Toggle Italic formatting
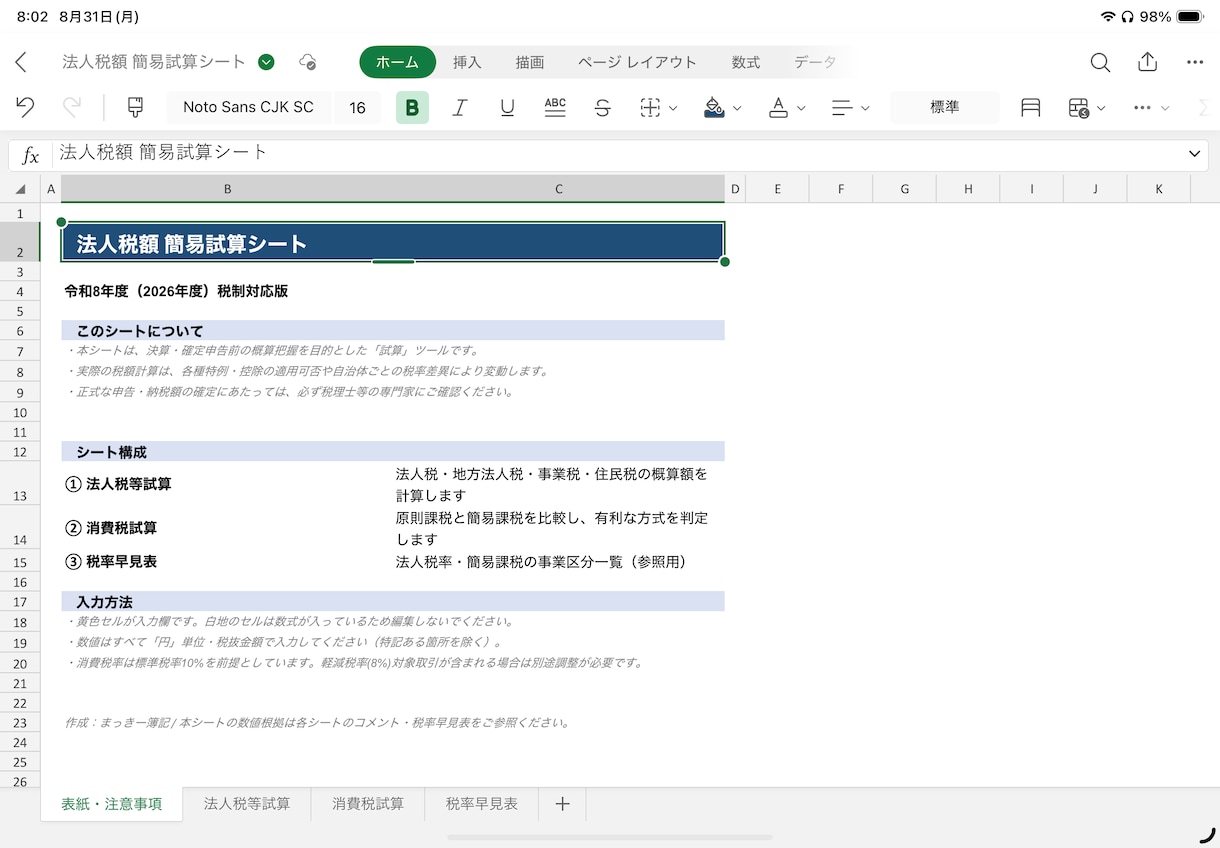This screenshot has height=848, width=1220. [460, 107]
